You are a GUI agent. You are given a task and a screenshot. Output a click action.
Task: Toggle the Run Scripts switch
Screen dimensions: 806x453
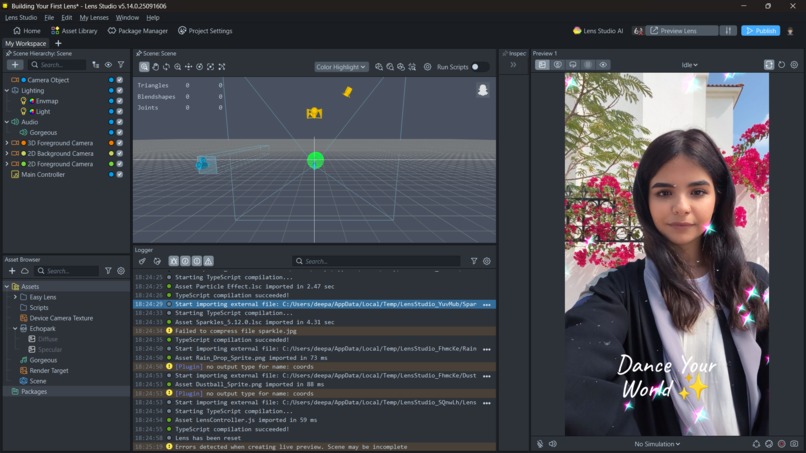[x=478, y=67]
